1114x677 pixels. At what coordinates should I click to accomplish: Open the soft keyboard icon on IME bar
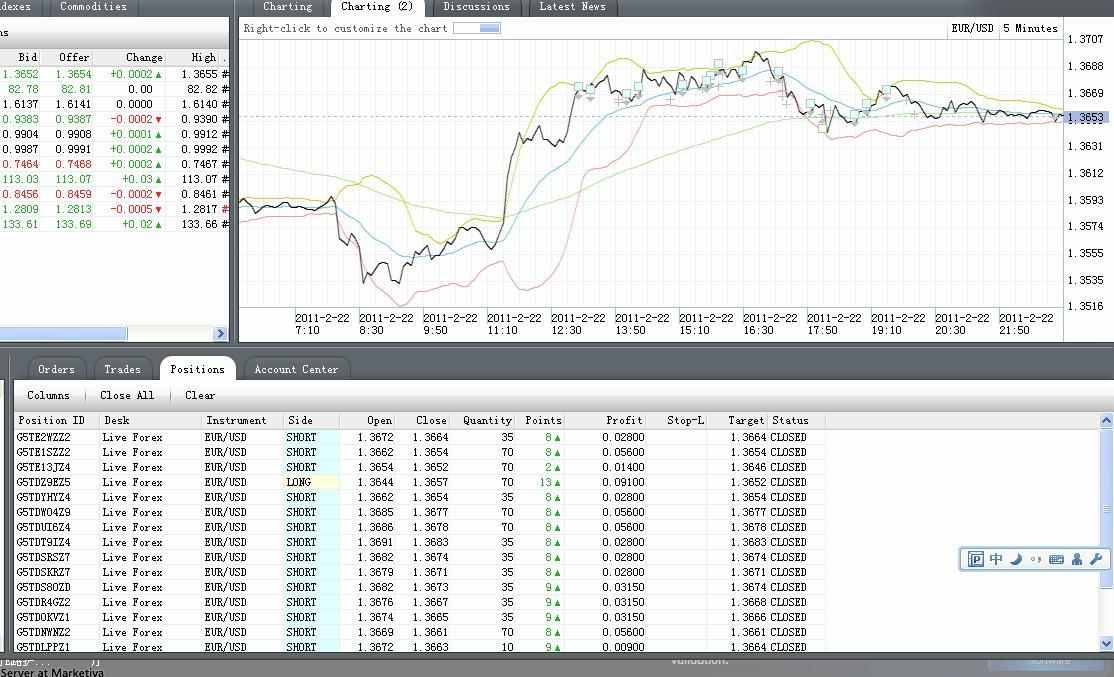pyautogui.click(x=1056, y=559)
